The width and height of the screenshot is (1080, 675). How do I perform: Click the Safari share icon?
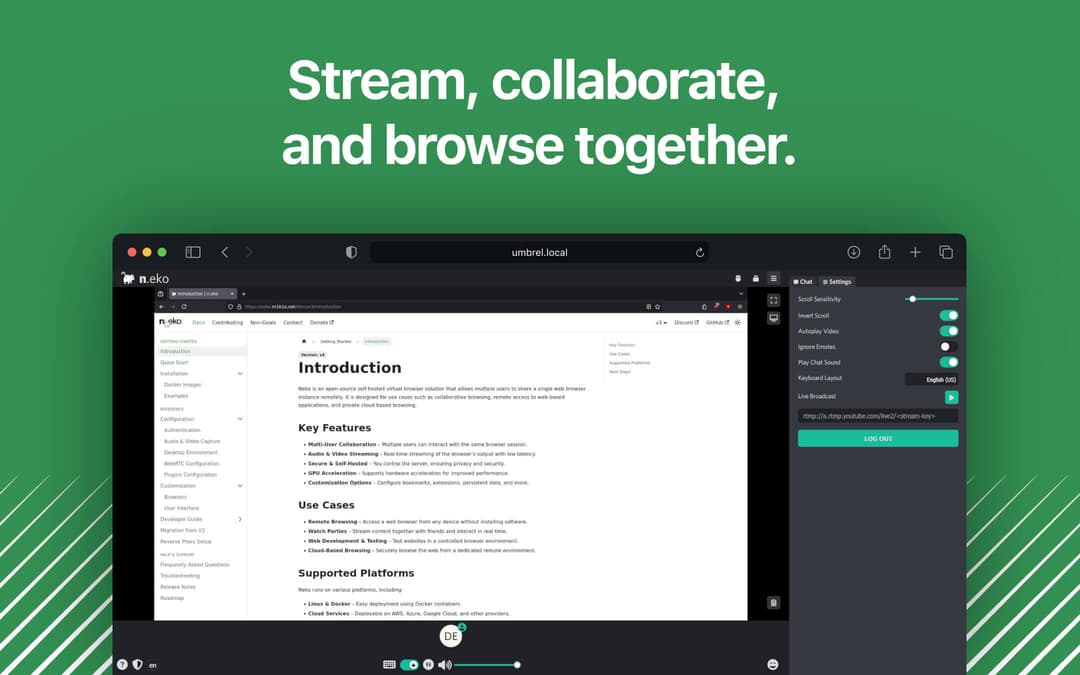[x=884, y=252]
